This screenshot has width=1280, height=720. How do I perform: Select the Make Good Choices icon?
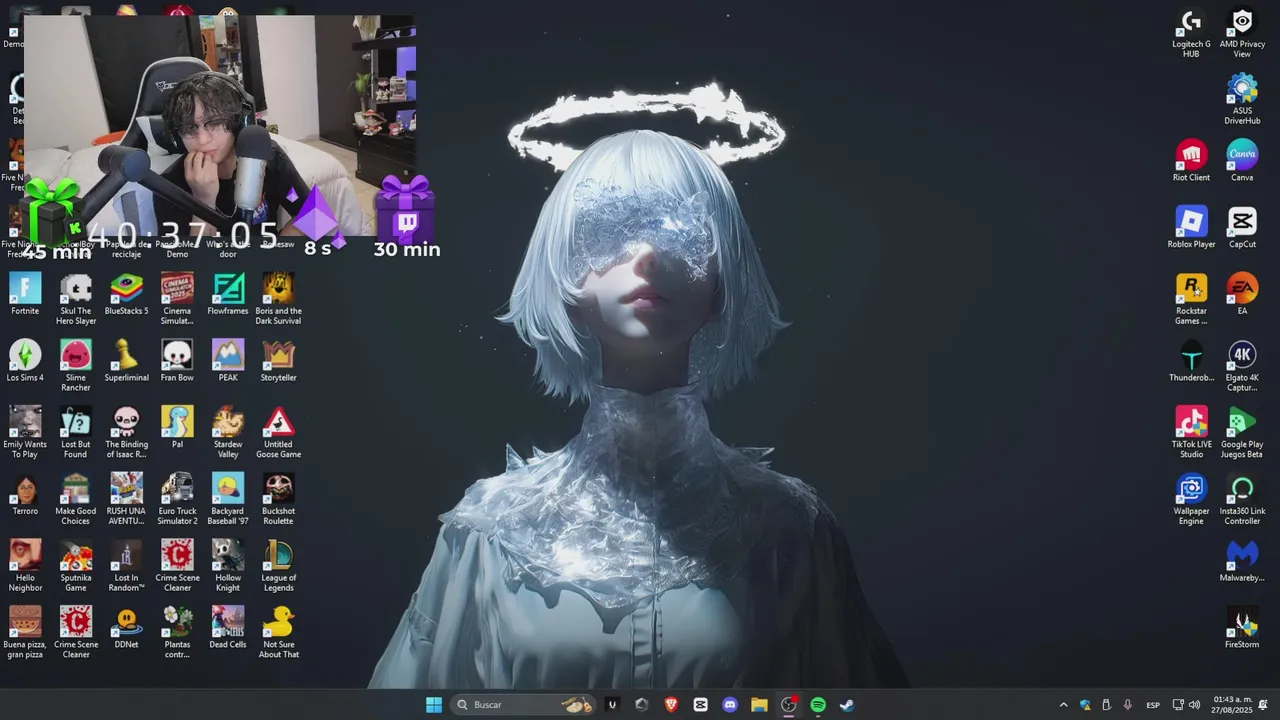(76, 499)
